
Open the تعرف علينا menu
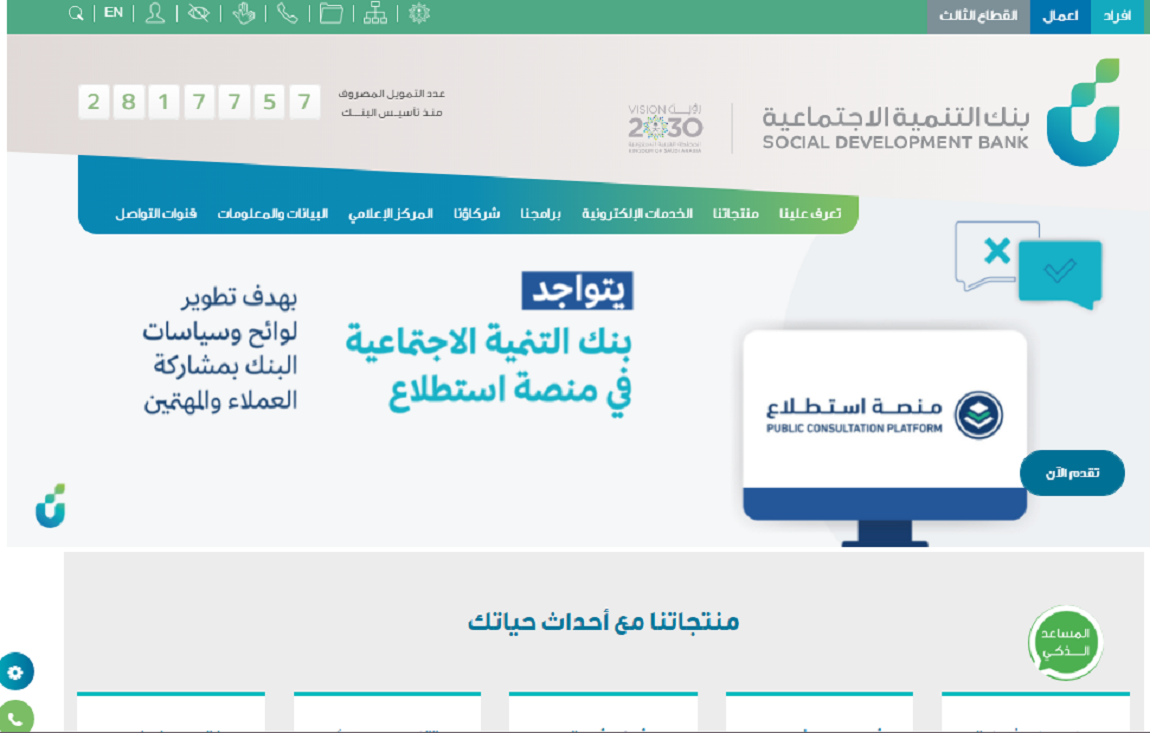click(x=810, y=213)
